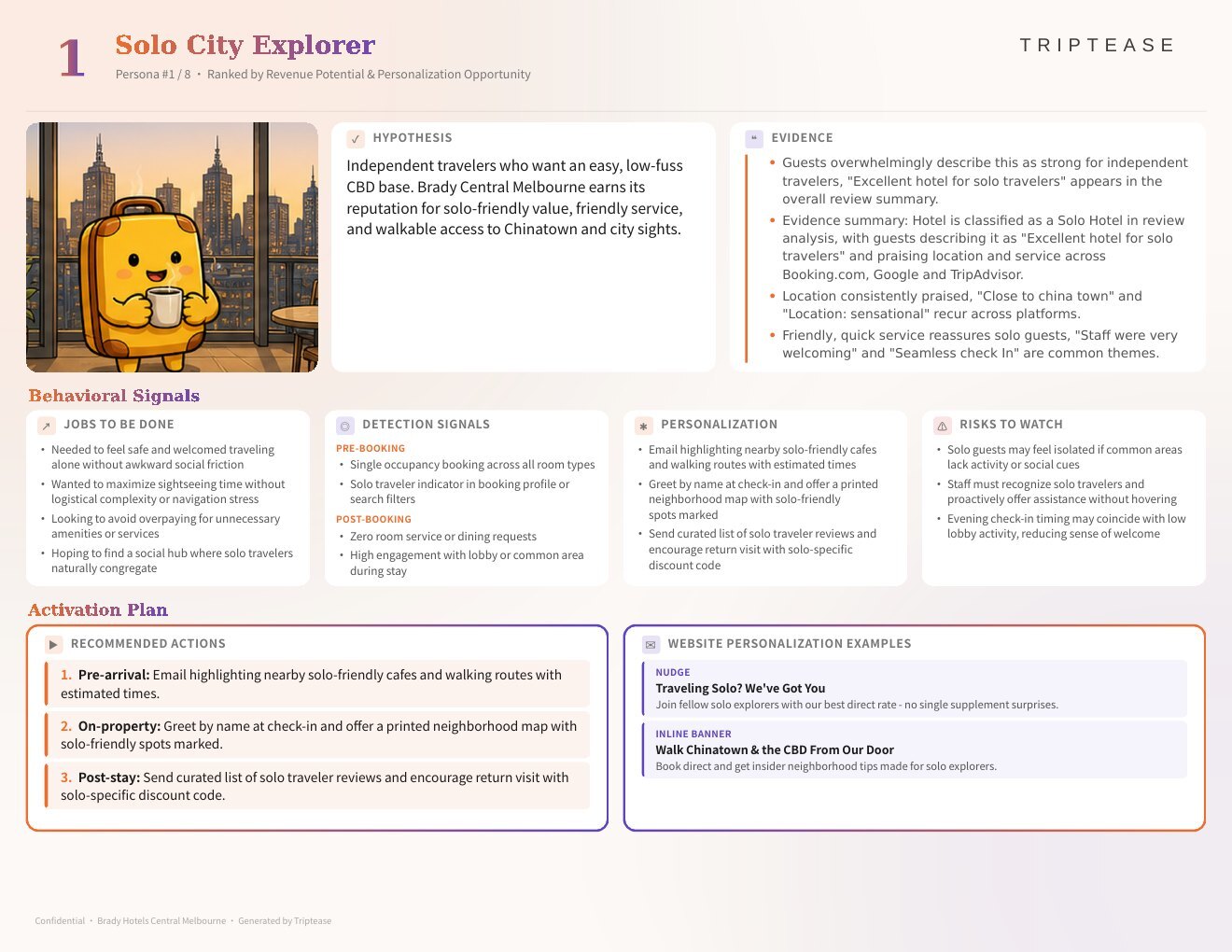Click the Hypothesis checkmark icon
This screenshot has width=1232, height=952.
tap(356, 139)
